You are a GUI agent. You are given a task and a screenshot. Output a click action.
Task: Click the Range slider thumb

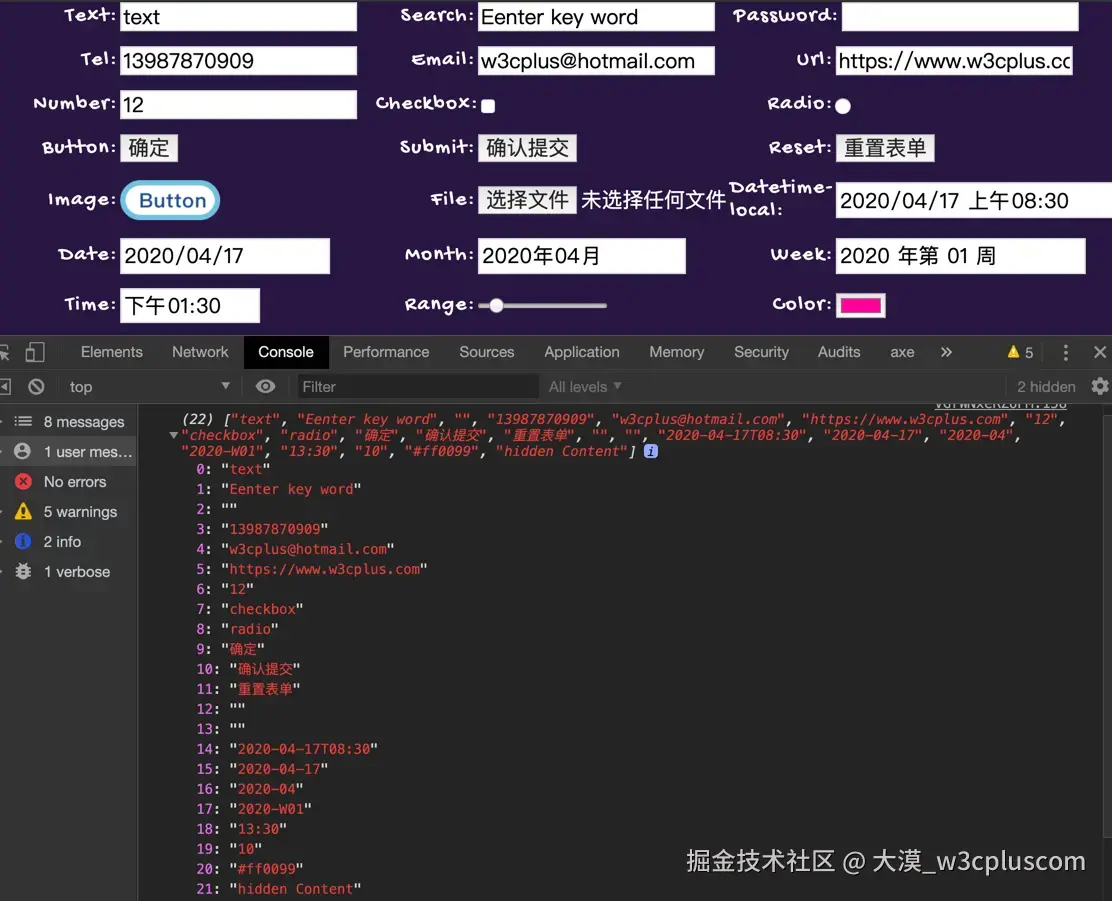[x=496, y=305]
